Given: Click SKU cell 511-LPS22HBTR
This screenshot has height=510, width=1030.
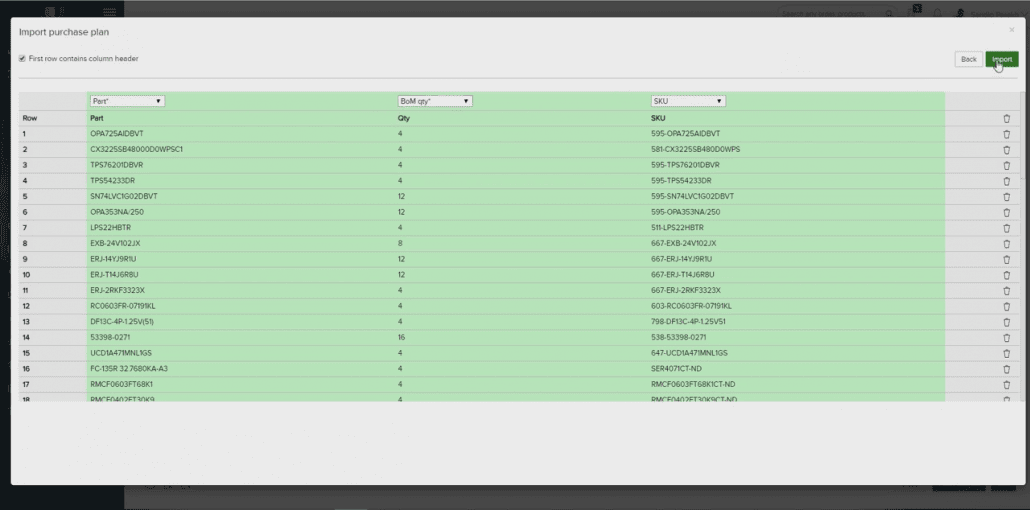Looking at the screenshot, I should [x=677, y=227].
